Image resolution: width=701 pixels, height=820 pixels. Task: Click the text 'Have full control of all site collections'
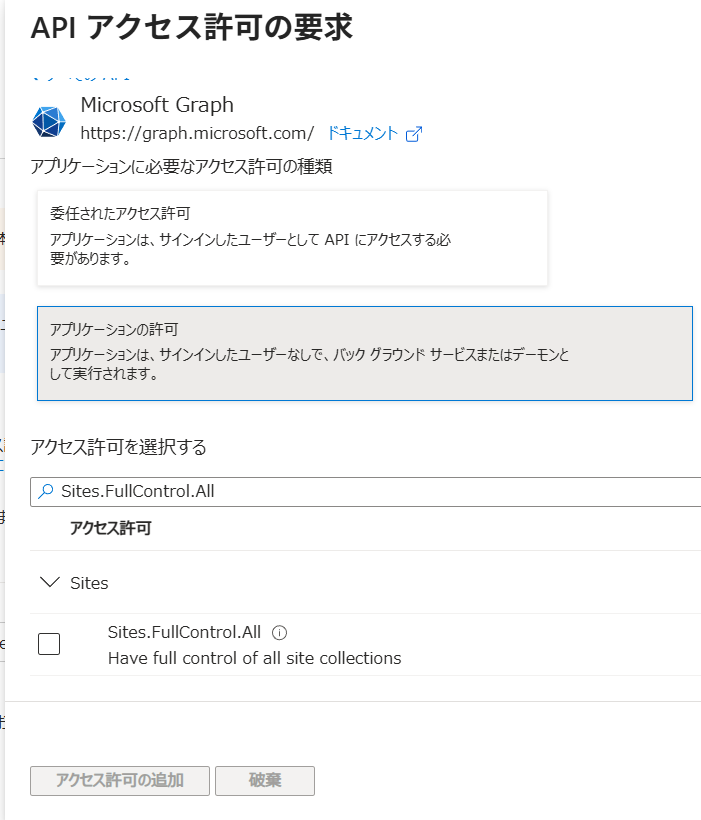pos(255,658)
